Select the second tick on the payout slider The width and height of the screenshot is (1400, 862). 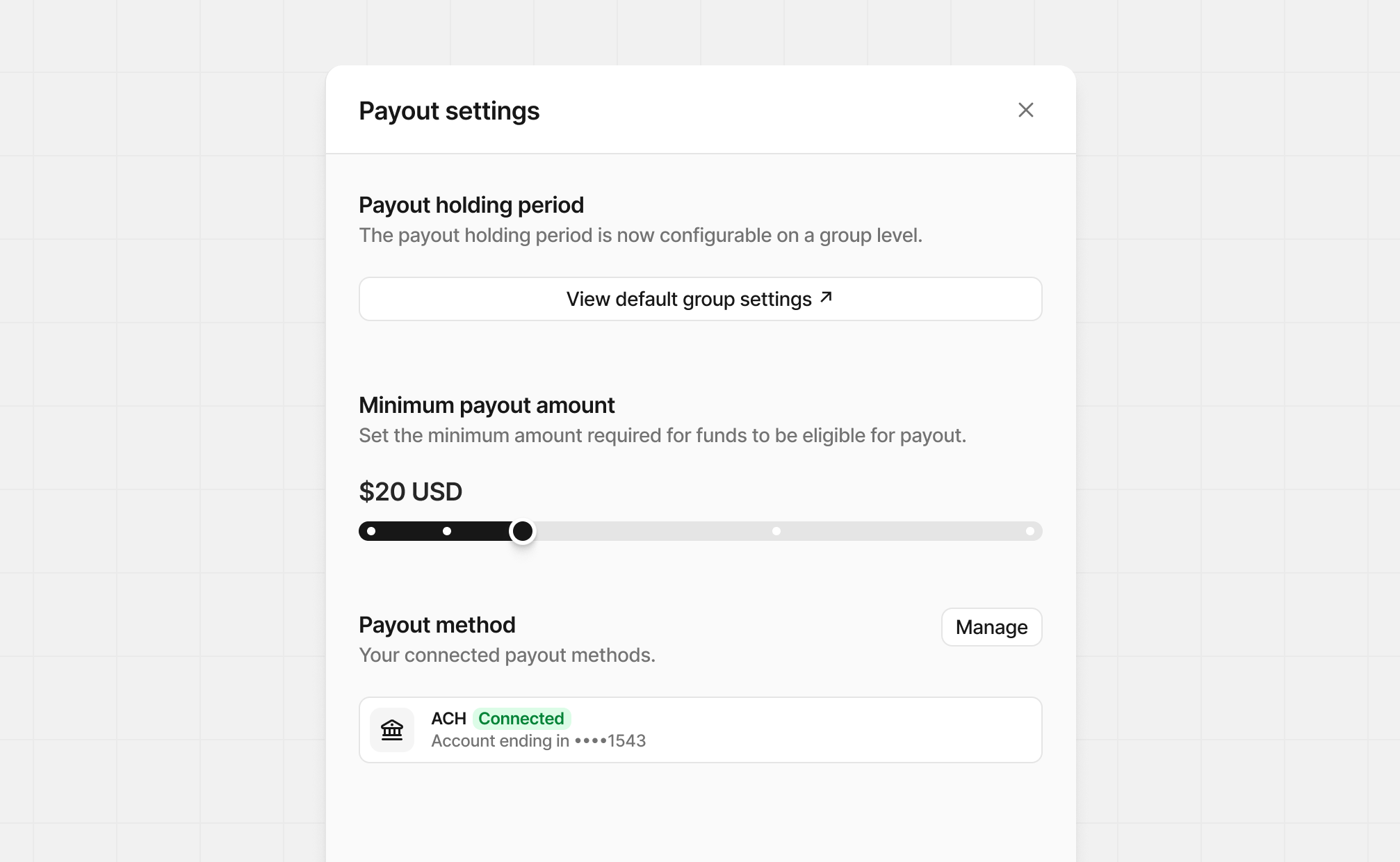447,530
